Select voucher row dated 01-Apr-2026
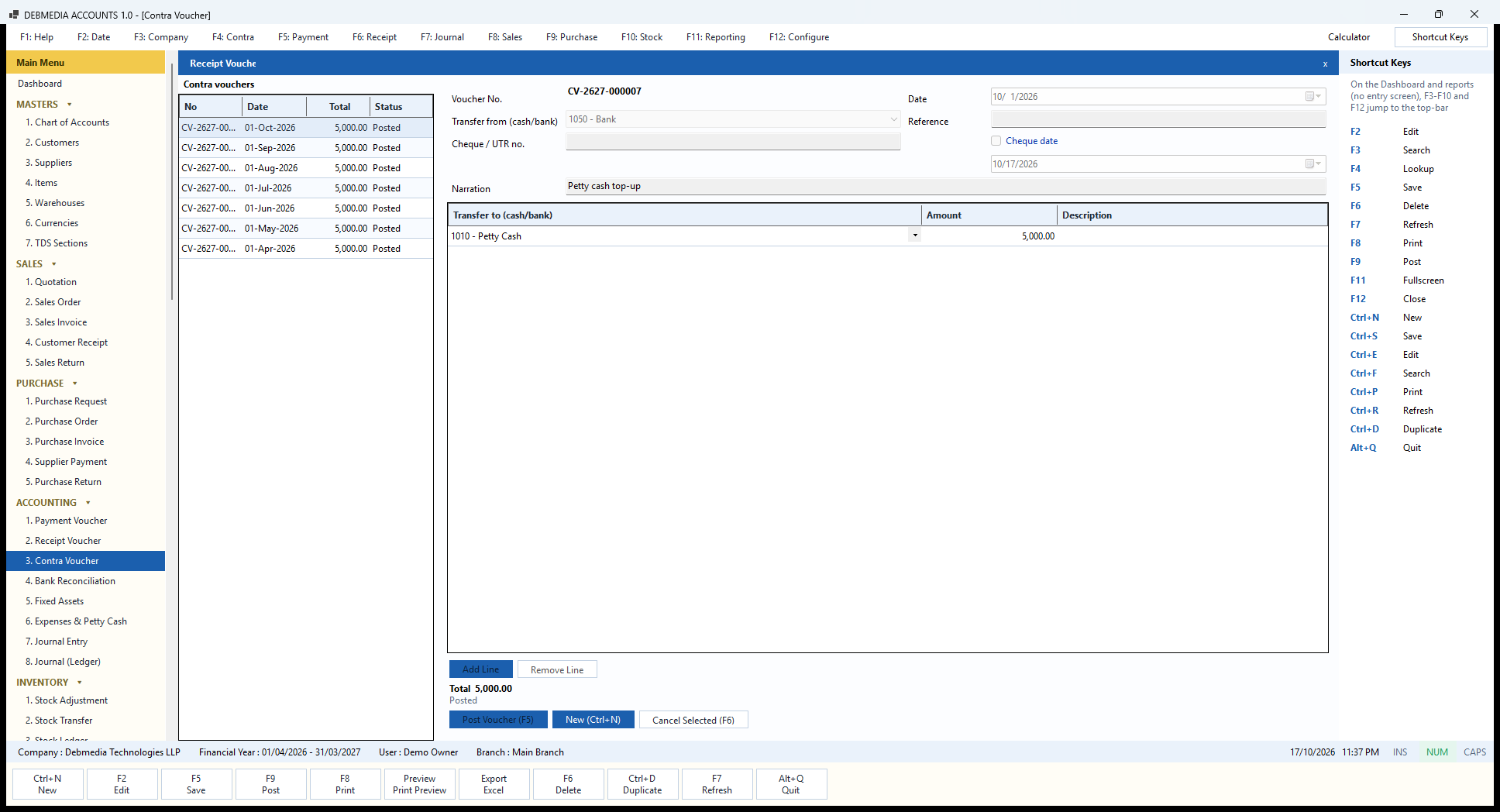Viewport: 1500px width, 812px height. click(306, 249)
